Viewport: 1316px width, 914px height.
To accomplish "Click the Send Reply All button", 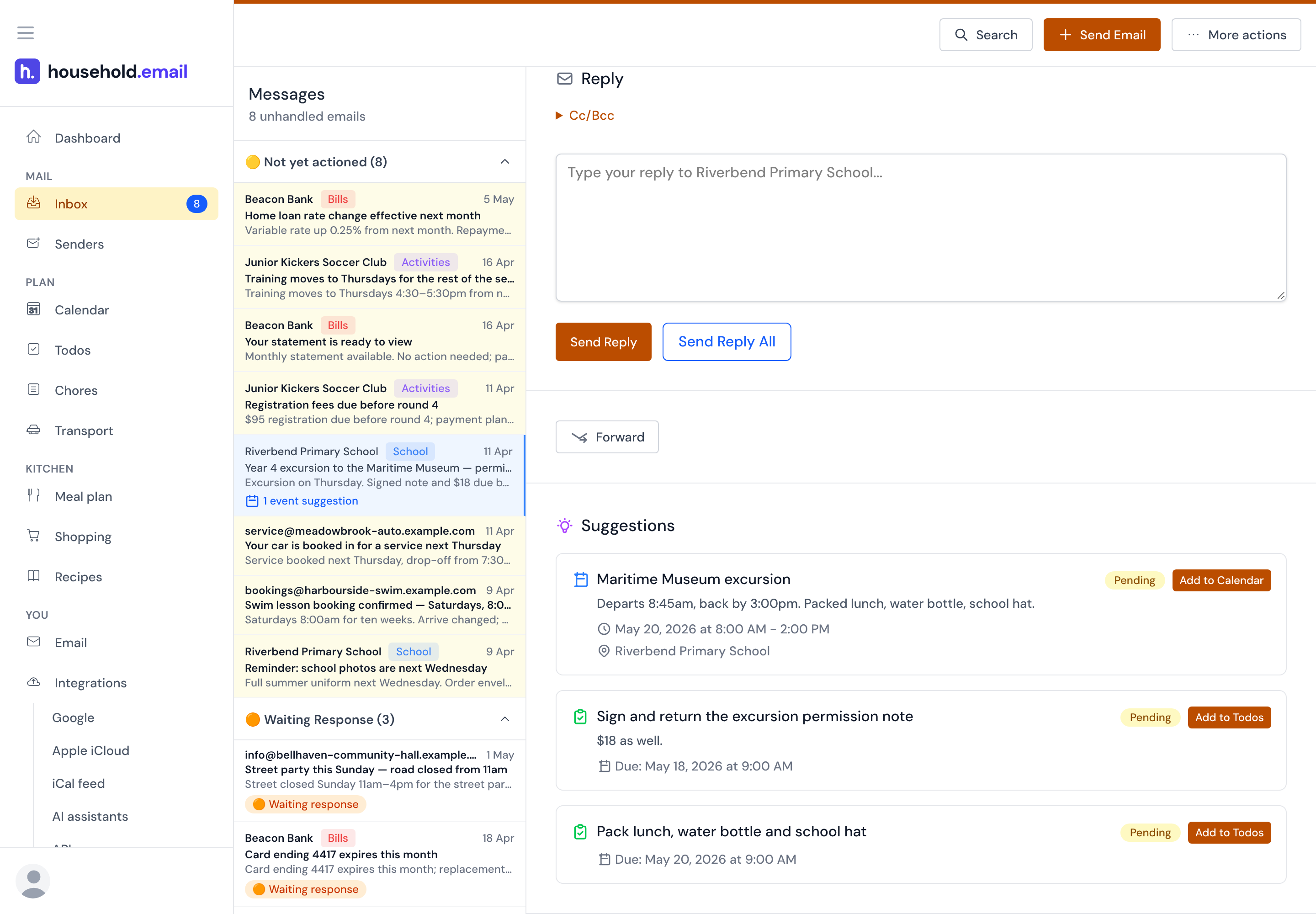I will (x=726, y=342).
